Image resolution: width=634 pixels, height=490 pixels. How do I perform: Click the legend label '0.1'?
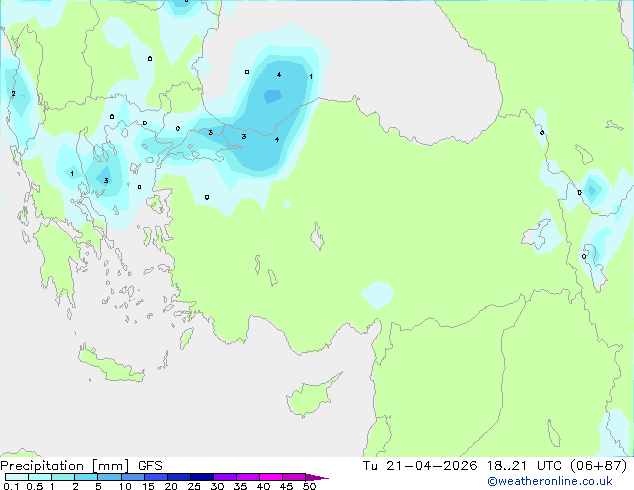tap(11, 486)
